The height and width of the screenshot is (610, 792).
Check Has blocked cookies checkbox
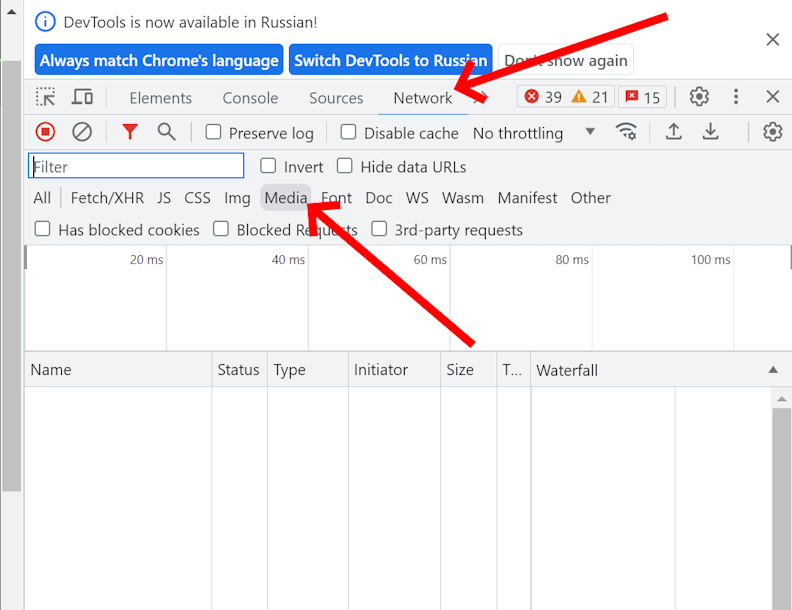click(x=42, y=229)
